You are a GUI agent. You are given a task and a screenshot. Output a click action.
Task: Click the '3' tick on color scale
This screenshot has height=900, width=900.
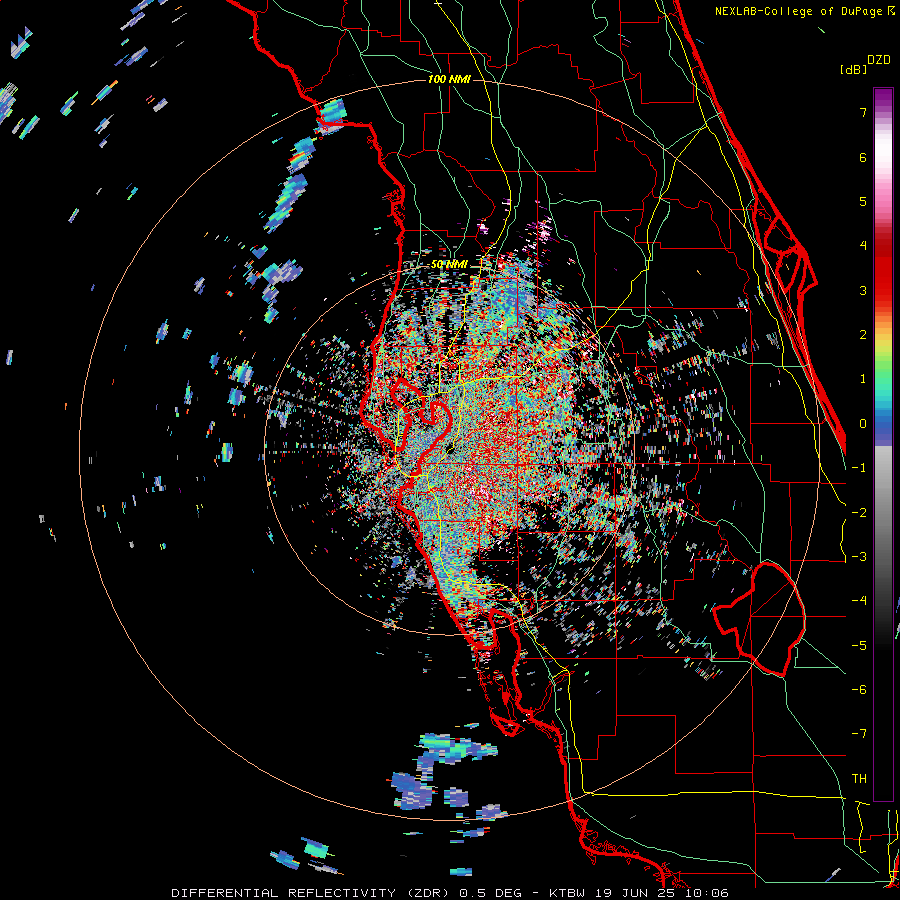pyautogui.click(x=863, y=290)
